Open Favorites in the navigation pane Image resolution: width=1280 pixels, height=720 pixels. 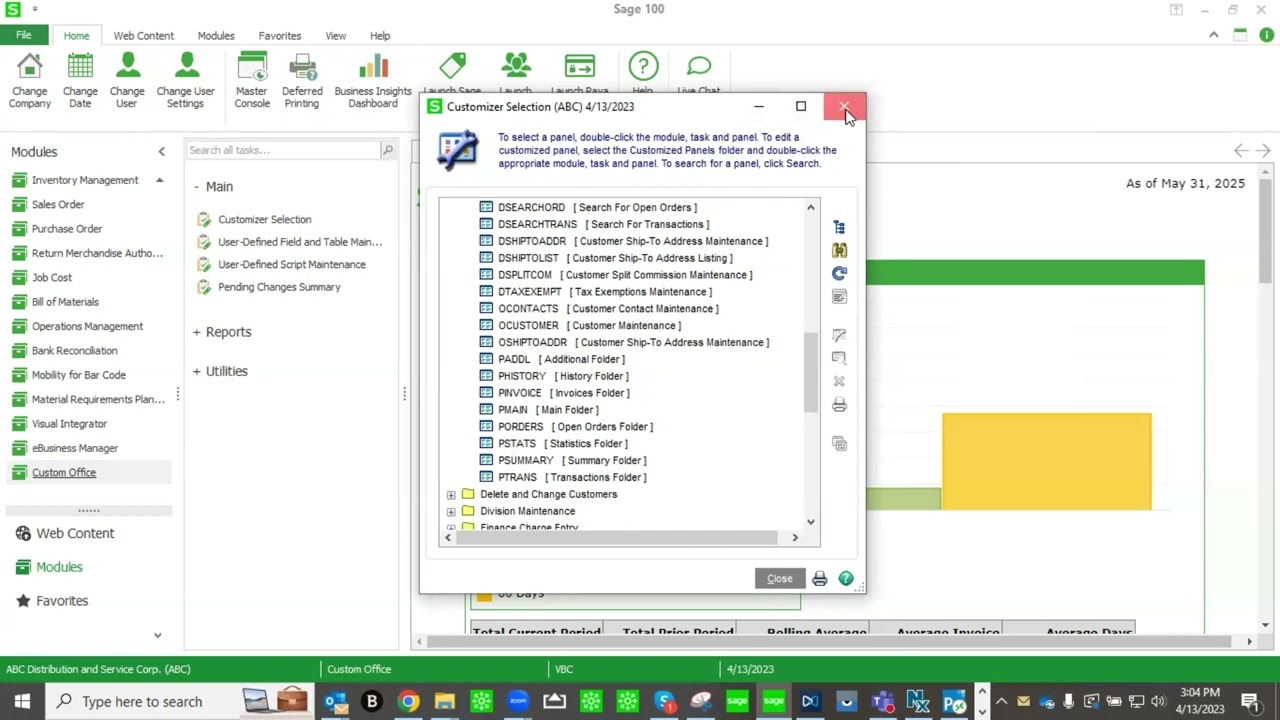(x=62, y=601)
